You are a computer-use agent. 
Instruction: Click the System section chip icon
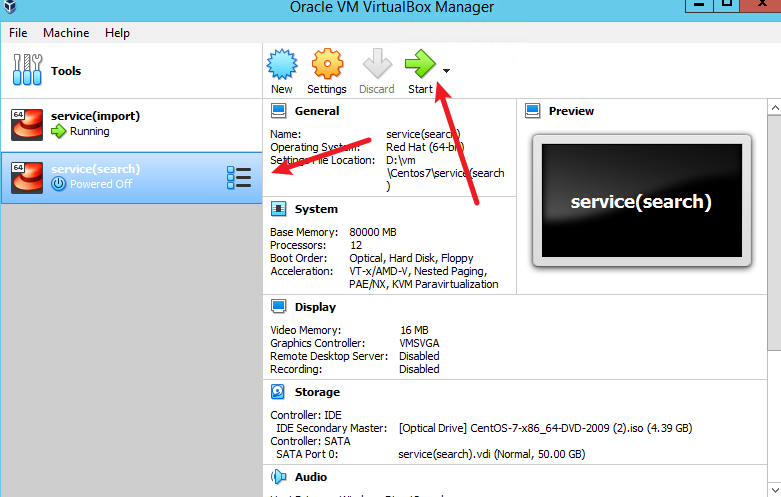click(x=278, y=209)
